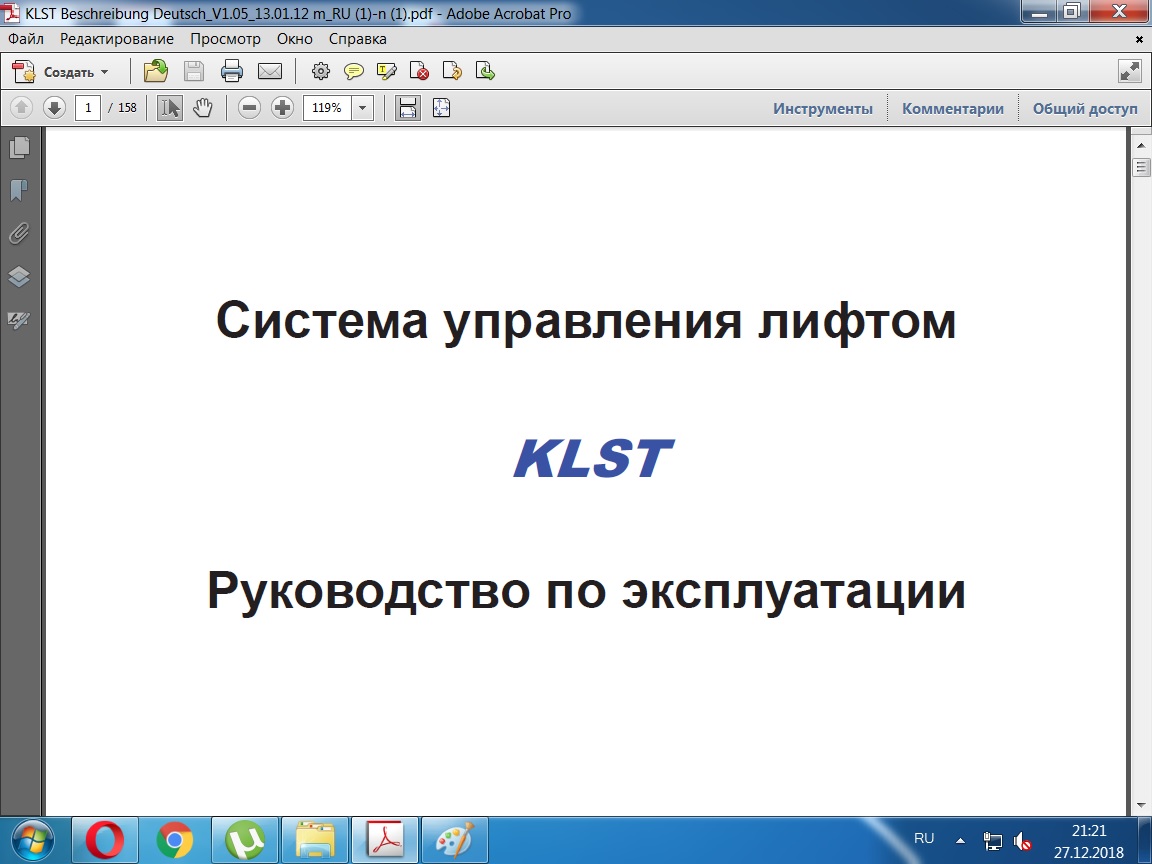Launch Chrome from taskbar
Image resolution: width=1152 pixels, height=864 pixels.
(175, 840)
